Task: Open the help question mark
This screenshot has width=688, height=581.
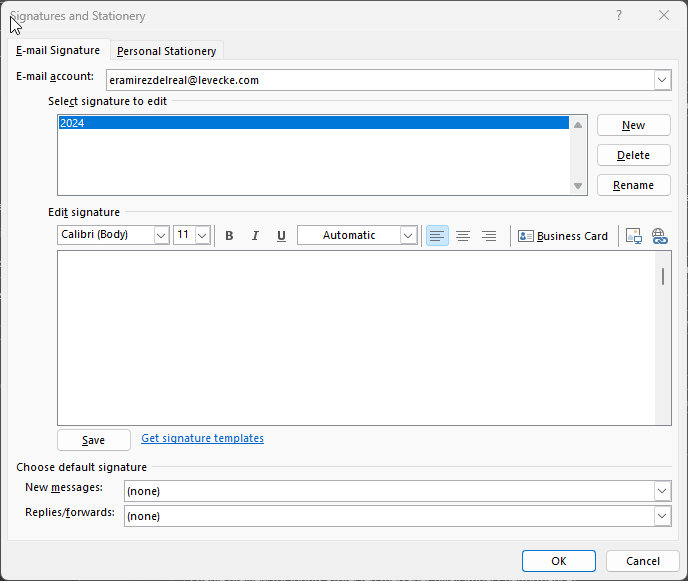Action: [619, 16]
